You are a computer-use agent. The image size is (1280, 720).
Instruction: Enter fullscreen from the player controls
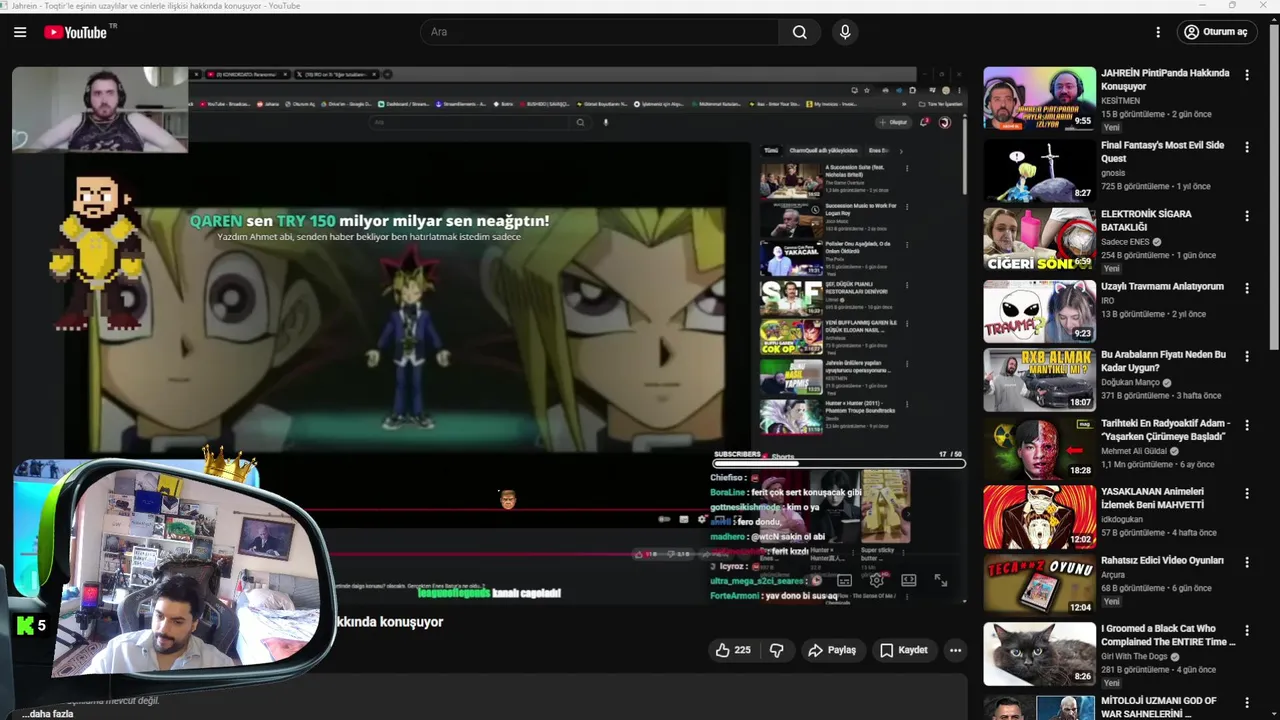pyautogui.click(x=940, y=580)
